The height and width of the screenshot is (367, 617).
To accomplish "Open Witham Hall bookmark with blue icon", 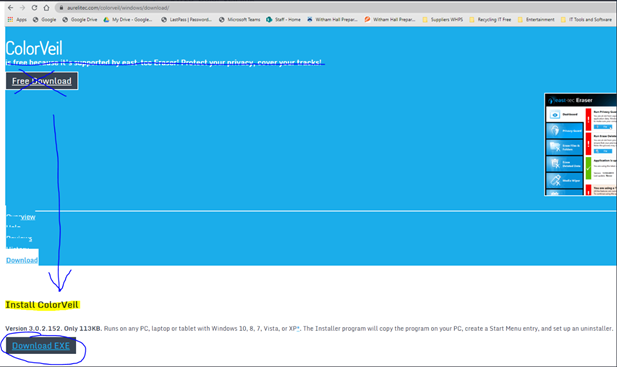I will point(332,19).
